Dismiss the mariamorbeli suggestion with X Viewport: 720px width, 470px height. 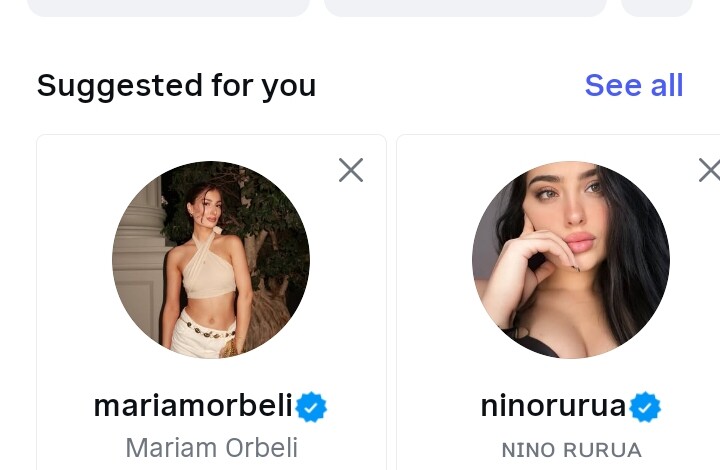[x=351, y=171]
